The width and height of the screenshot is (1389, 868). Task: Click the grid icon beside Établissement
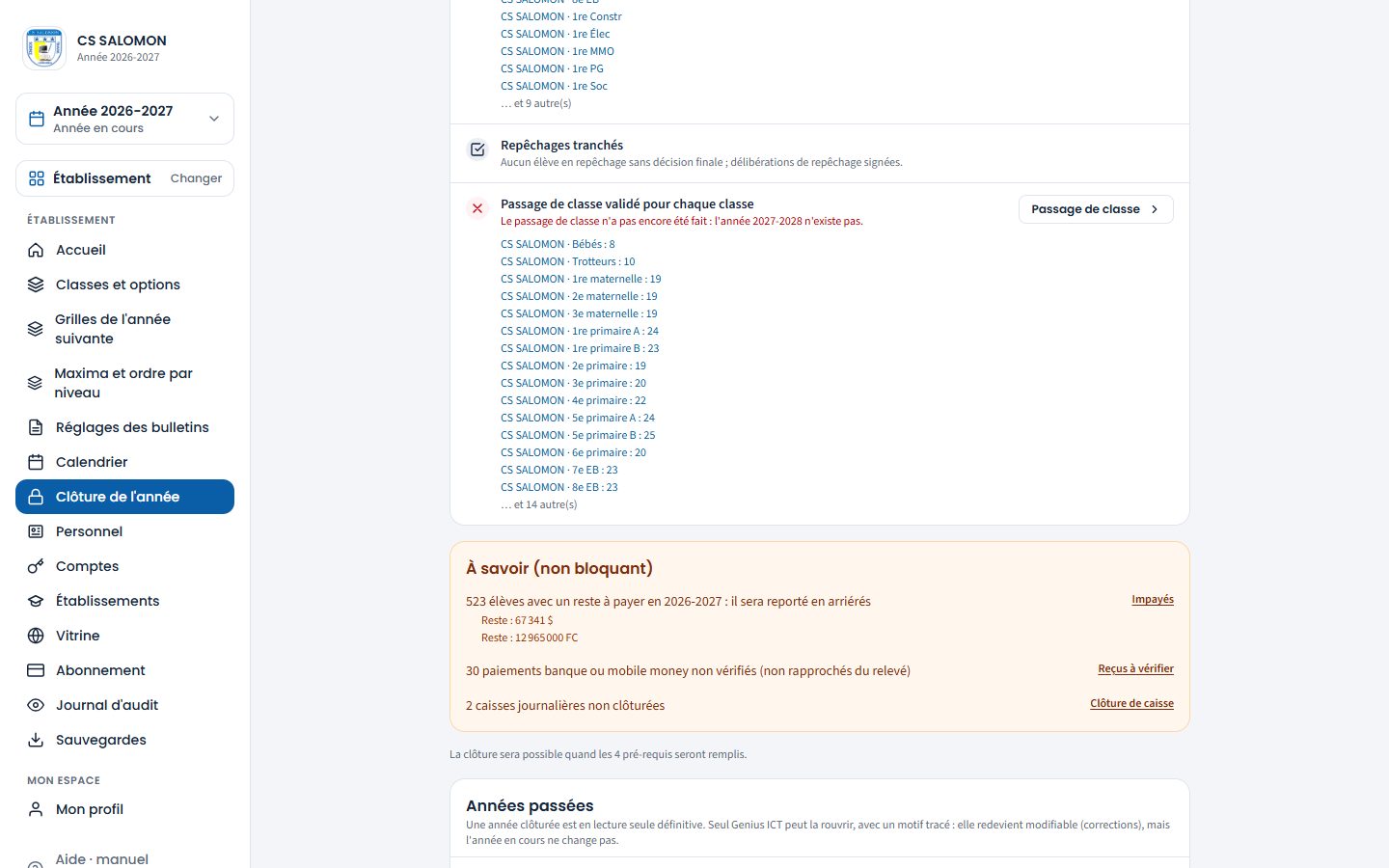[x=37, y=178]
